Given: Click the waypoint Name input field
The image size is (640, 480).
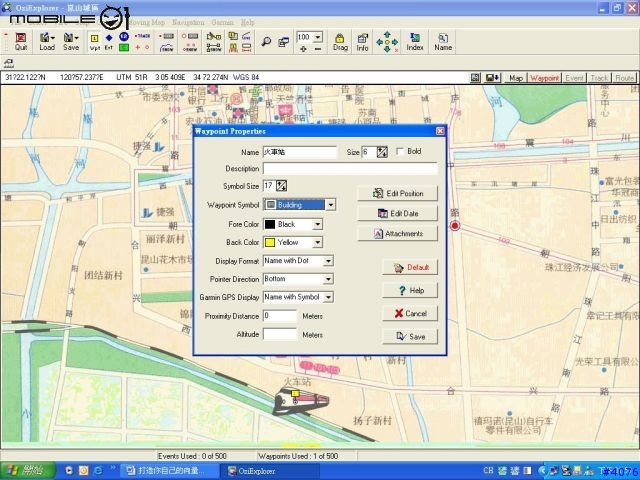Looking at the screenshot, I should coord(300,152).
